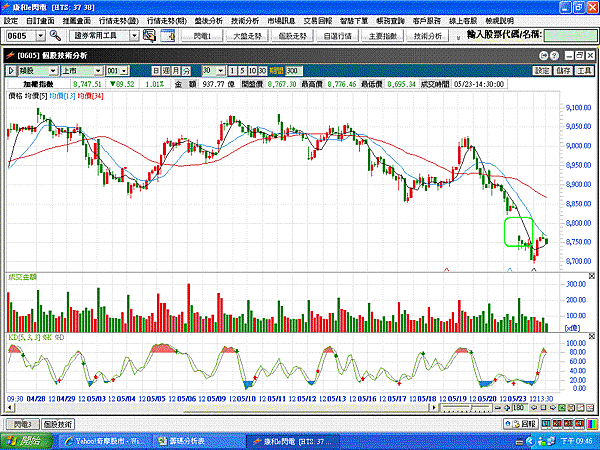600x450 pixels.
Task: Click the chart horizontal scrollbar track
Action: pyautogui.click(x=224, y=408)
